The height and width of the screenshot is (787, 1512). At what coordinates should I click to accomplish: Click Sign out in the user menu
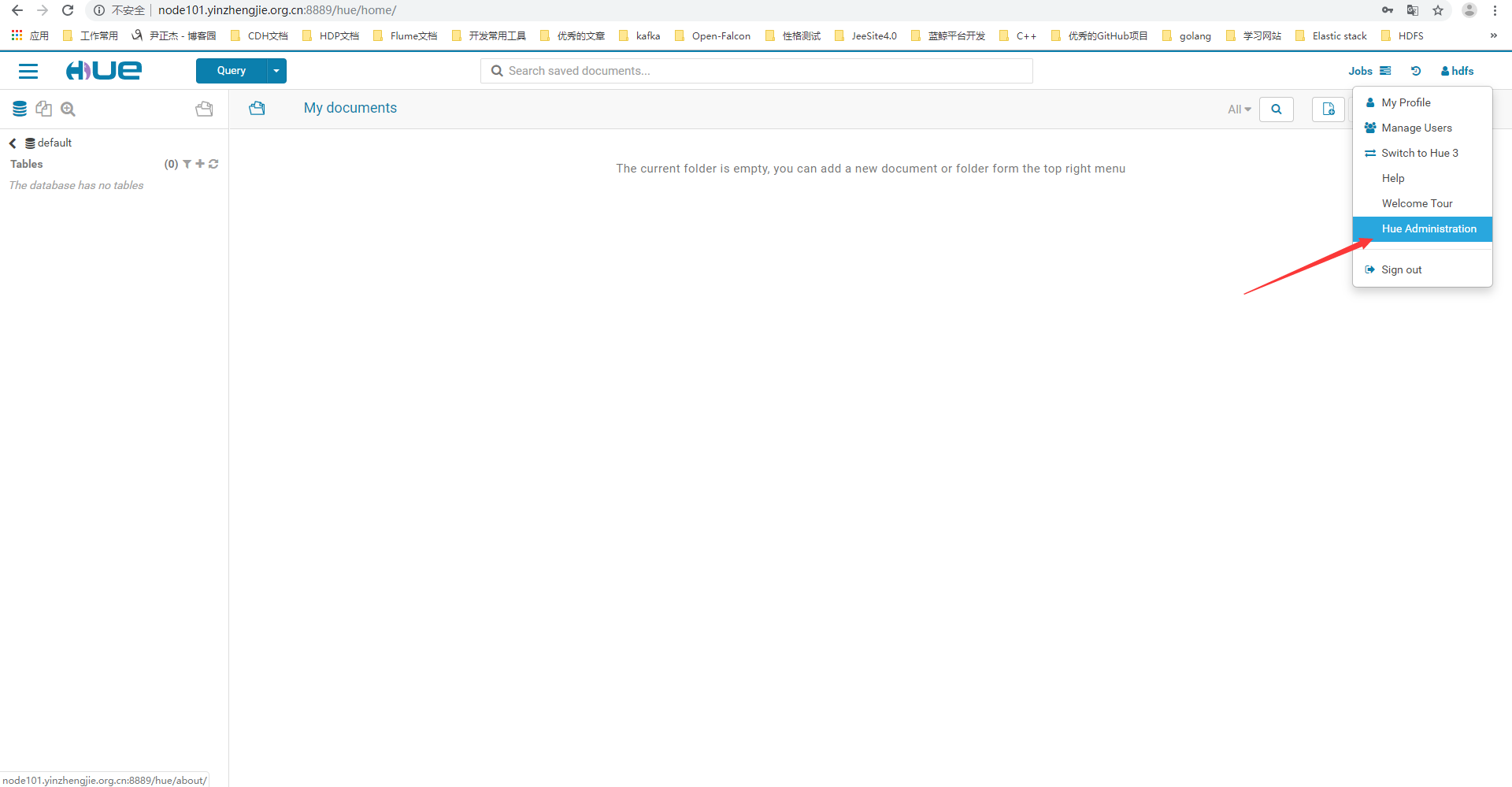point(1401,269)
